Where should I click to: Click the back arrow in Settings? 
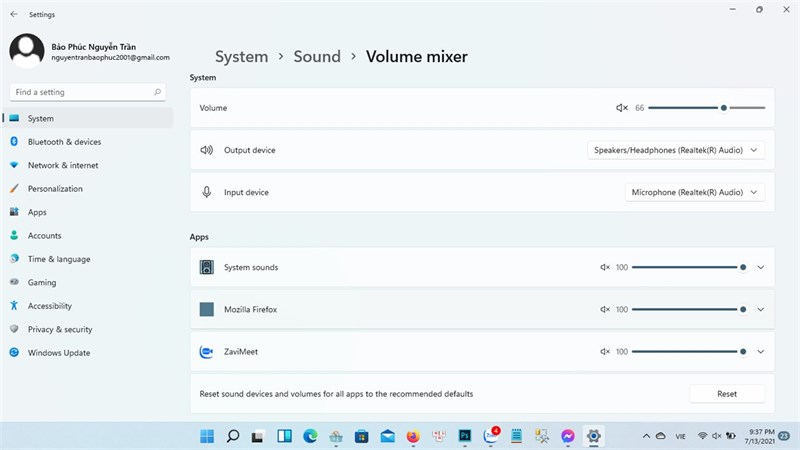(x=13, y=15)
